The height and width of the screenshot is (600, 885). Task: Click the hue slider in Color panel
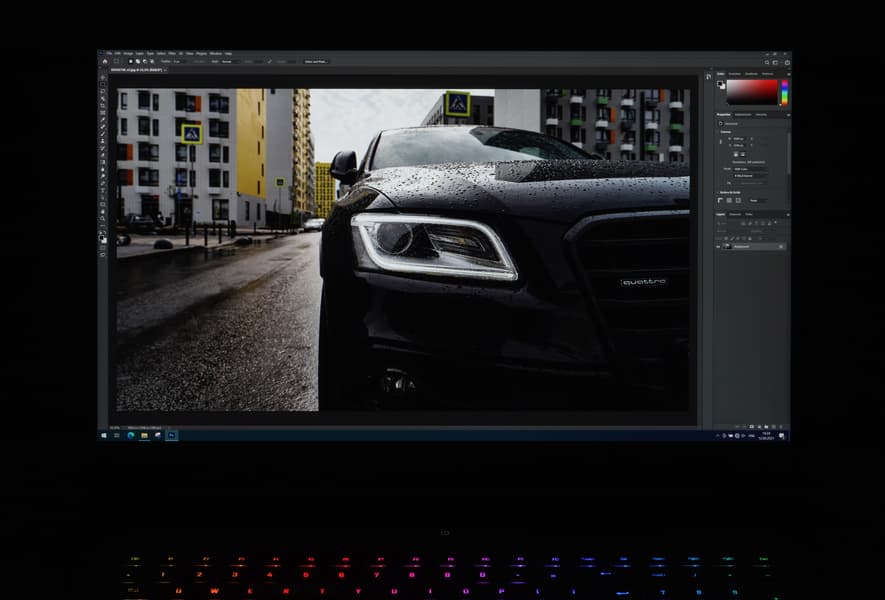pyautogui.click(x=785, y=92)
